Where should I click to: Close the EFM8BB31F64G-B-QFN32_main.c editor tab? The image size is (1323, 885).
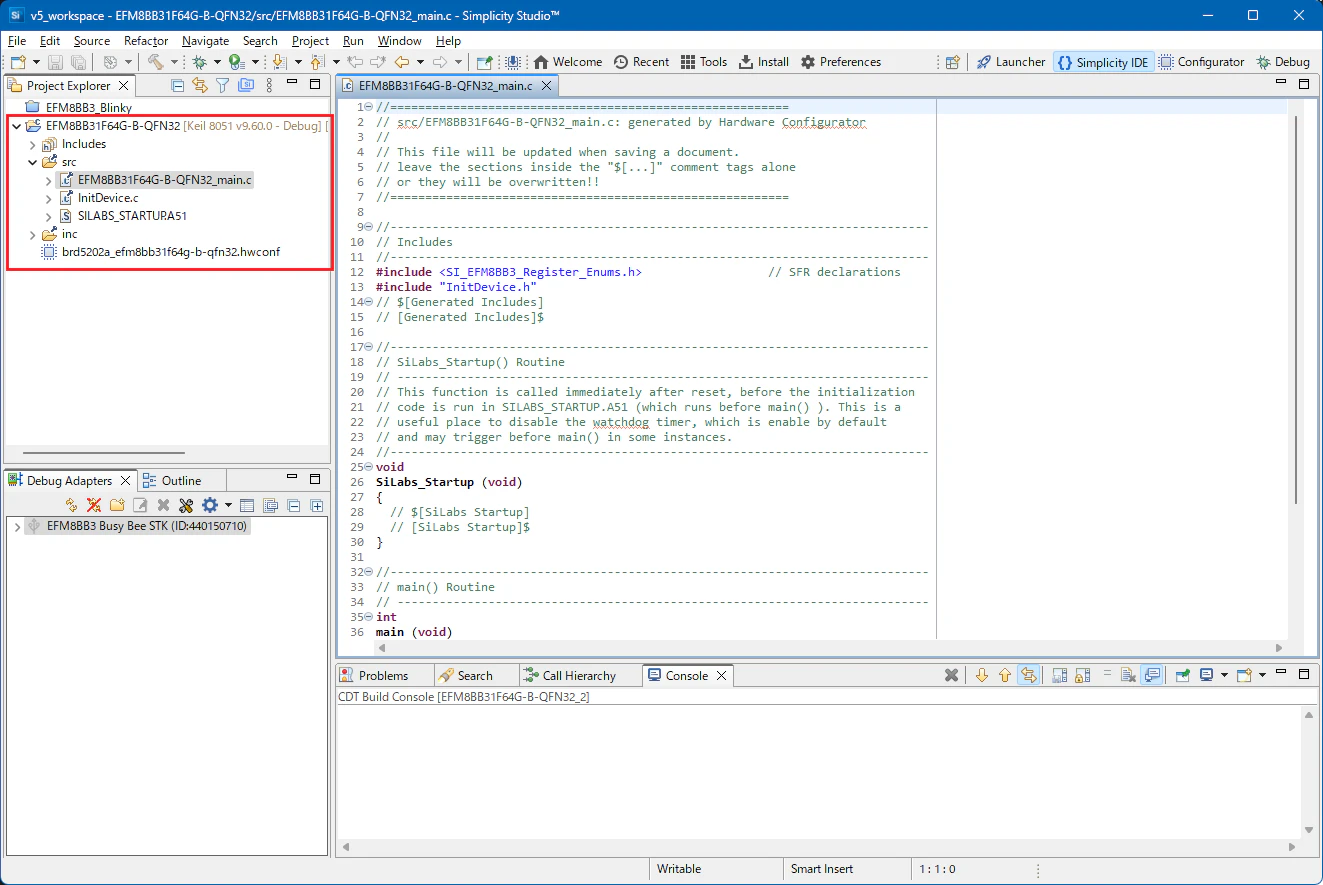click(x=548, y=86)
